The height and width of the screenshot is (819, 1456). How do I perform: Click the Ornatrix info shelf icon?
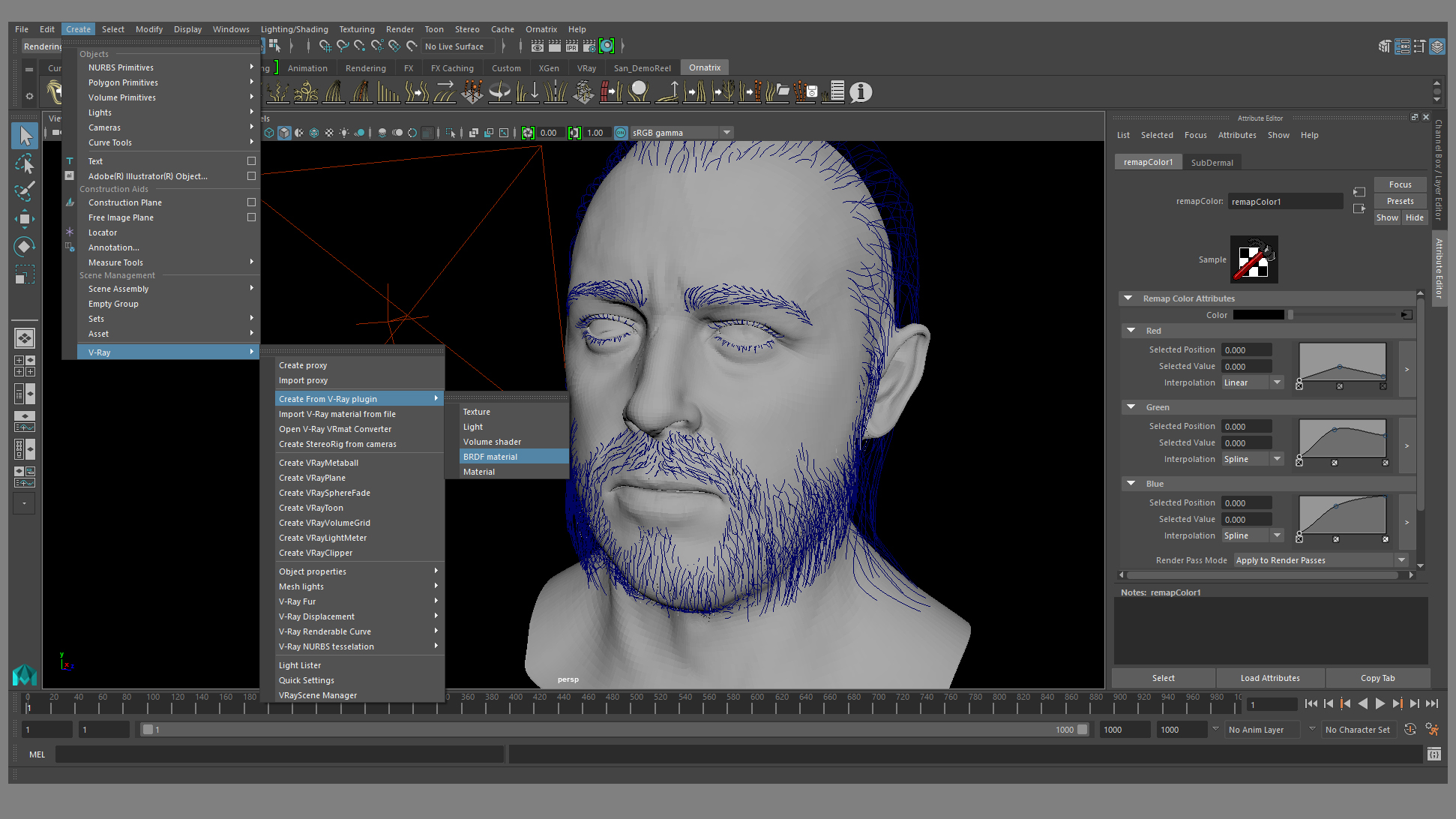tap(861, 92)
